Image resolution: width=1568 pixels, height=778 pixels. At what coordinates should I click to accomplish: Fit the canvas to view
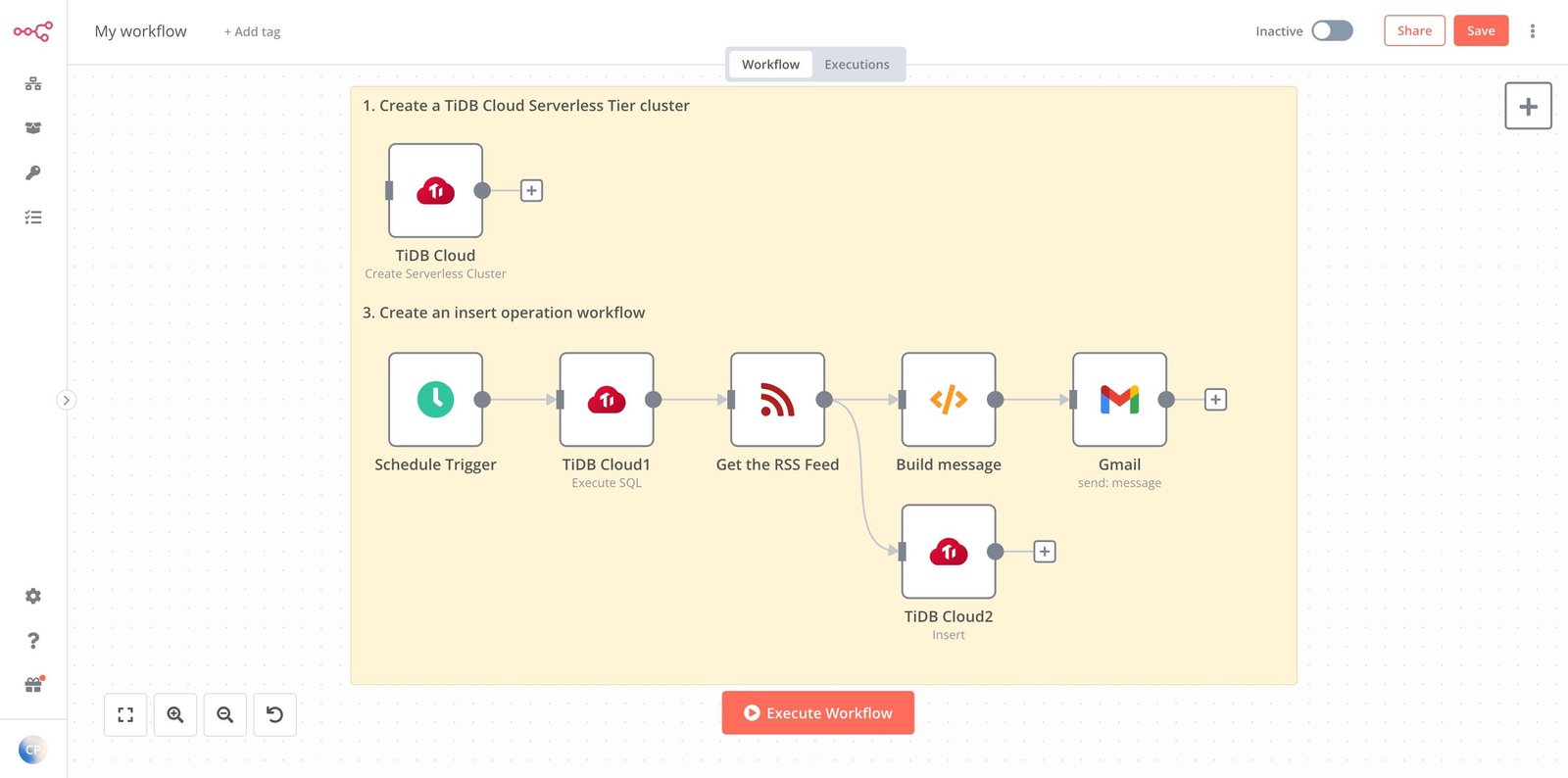tap(125, 714)
